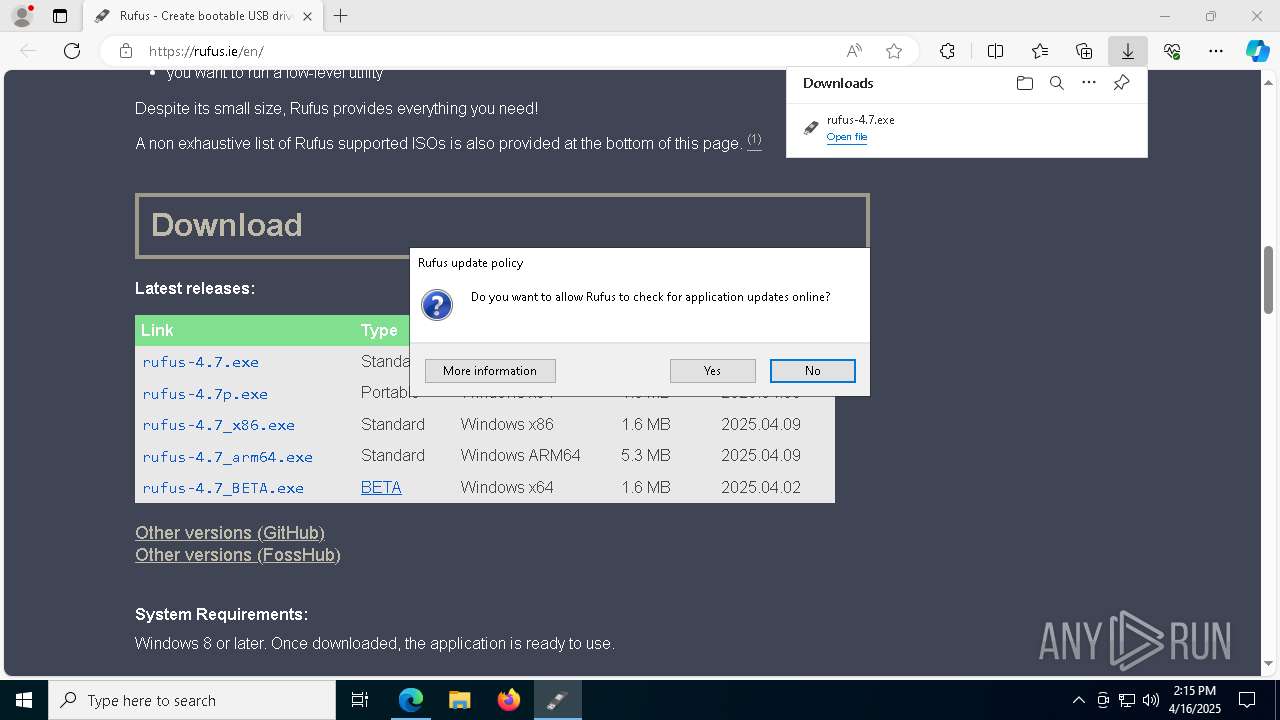Screen dimensions: 1280x720
Task: Open Task View on taskbar
Action: click(360, 700)
